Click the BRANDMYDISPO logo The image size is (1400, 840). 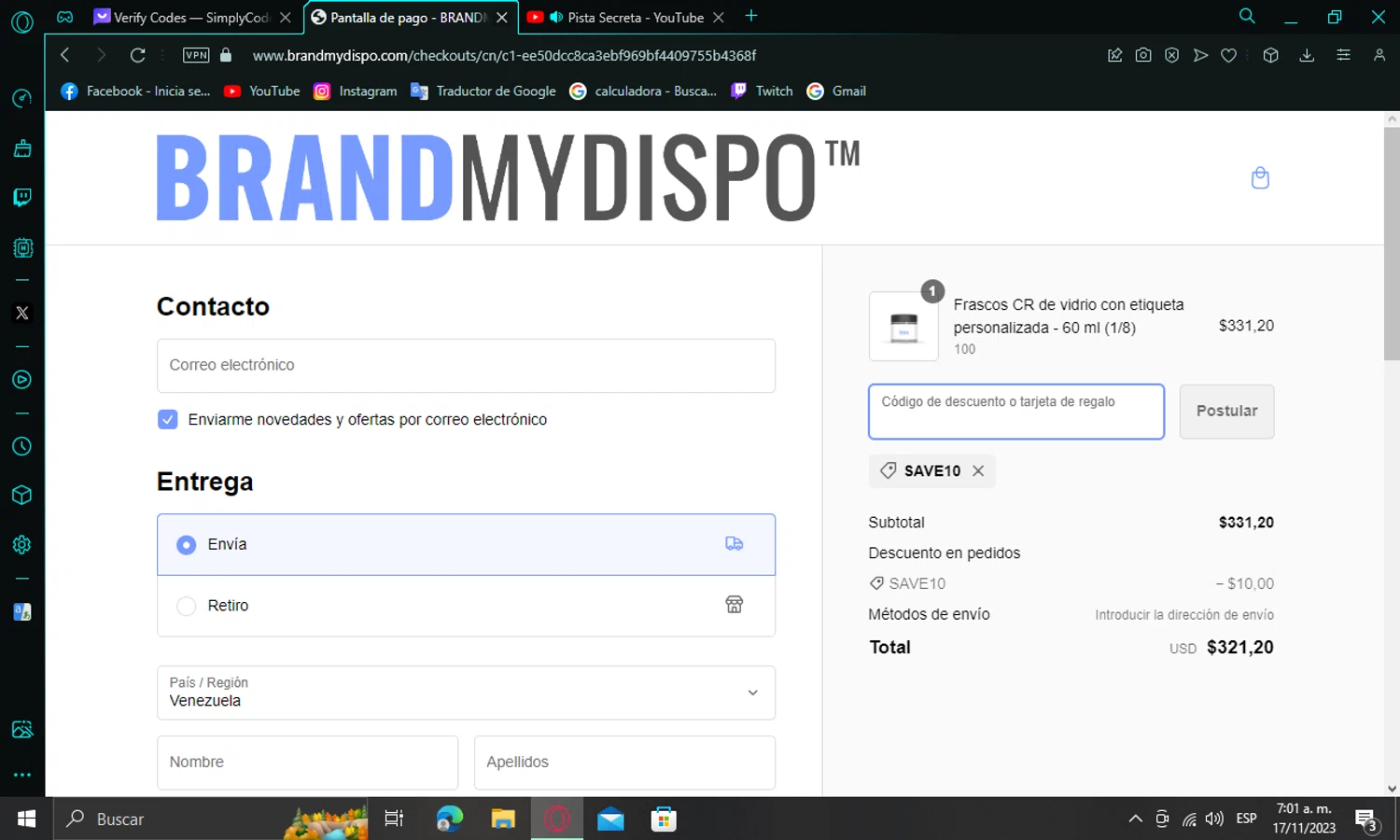click(509, 177)
